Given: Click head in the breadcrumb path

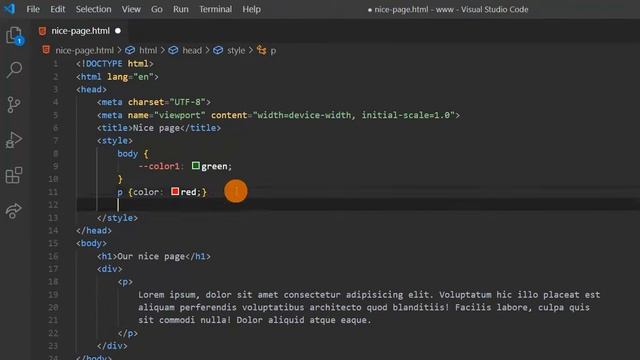Looking at the screenshot, I should tap(192, 50).
